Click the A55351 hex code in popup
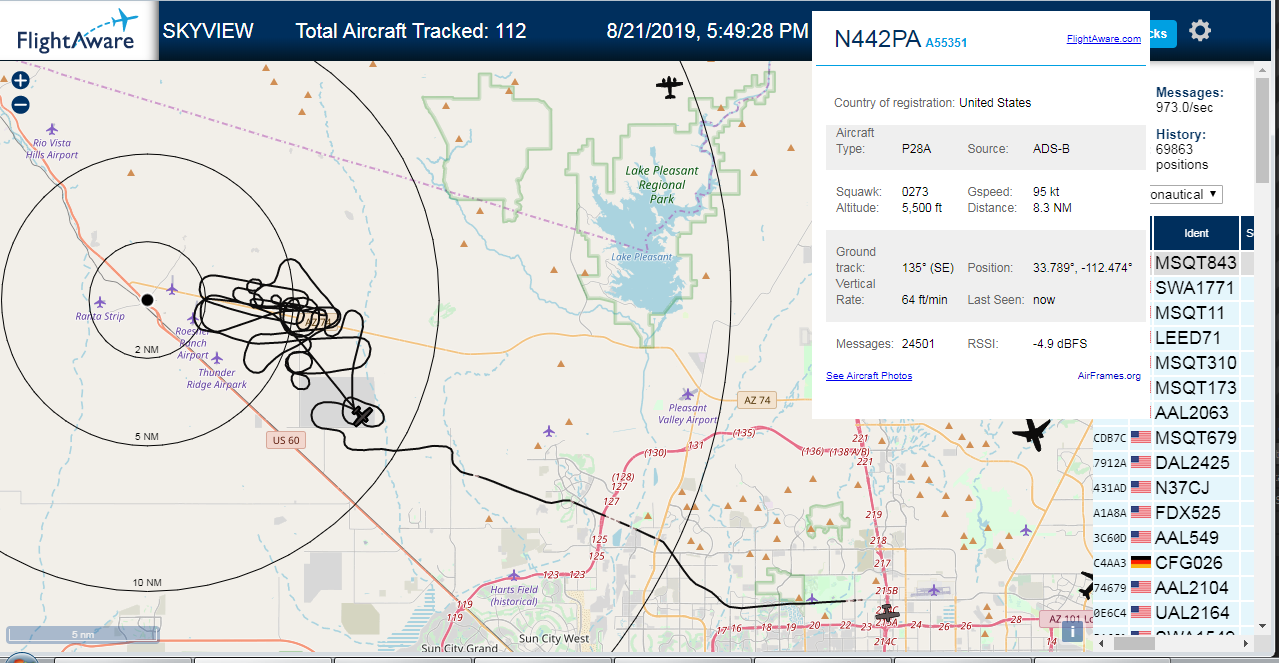 [x=946, y=43]
